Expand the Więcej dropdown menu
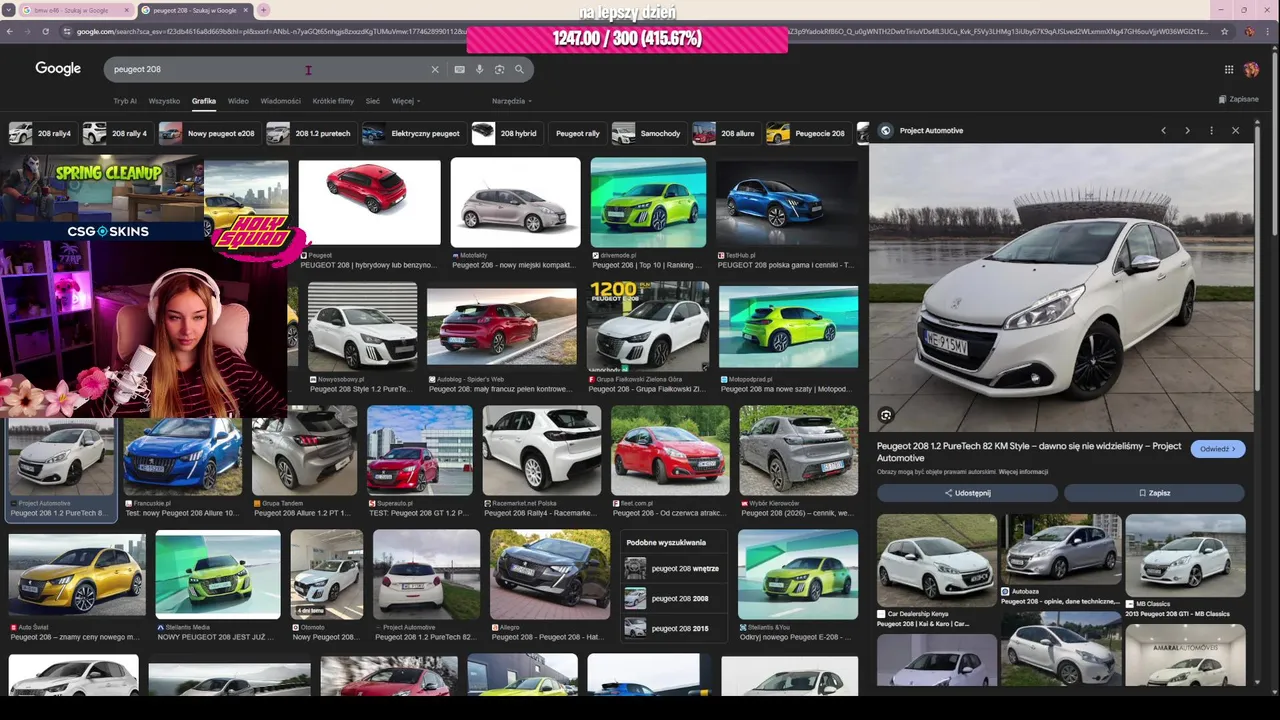The height and width of the screenshot is (720, 1280). (406, 101)
